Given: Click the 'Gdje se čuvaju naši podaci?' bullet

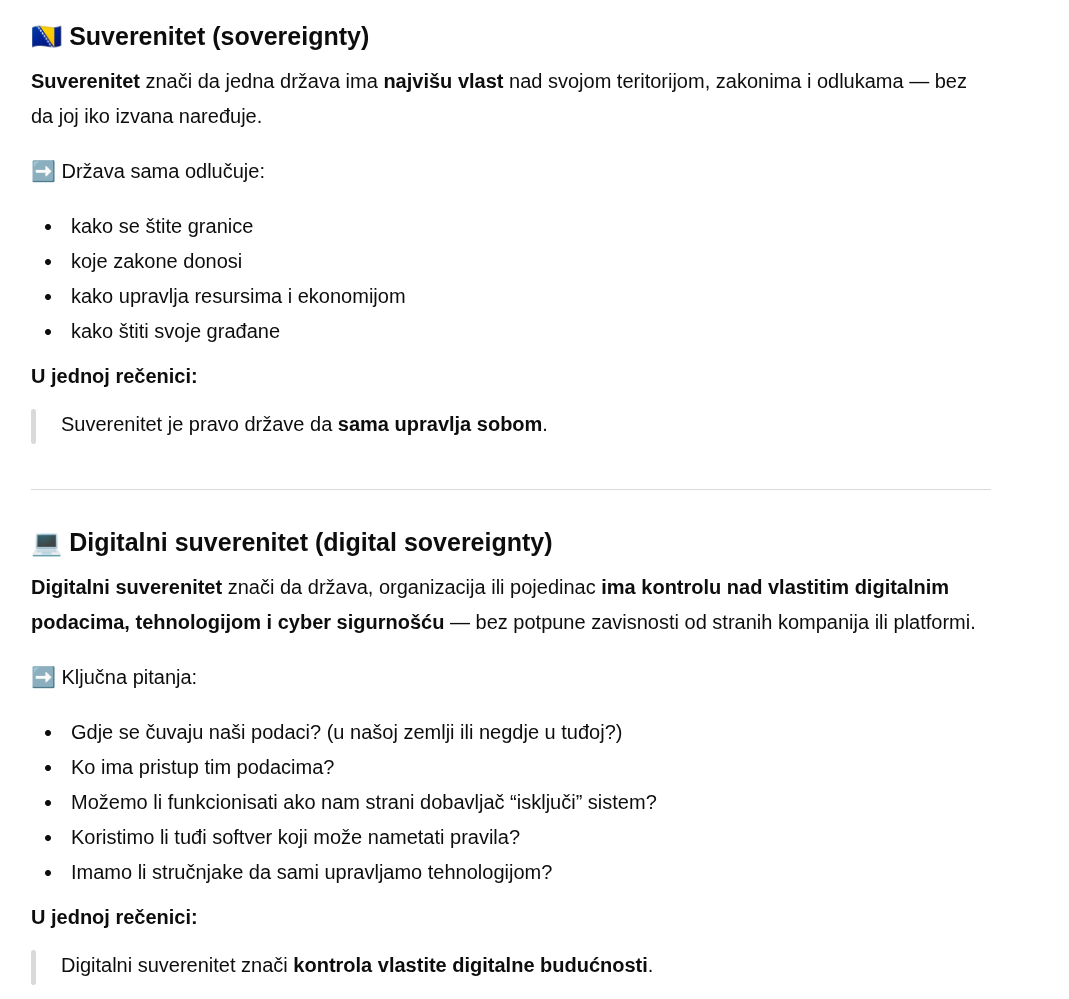Looking at the screenshot, I should pyautogui.click(x=346, y=732).
